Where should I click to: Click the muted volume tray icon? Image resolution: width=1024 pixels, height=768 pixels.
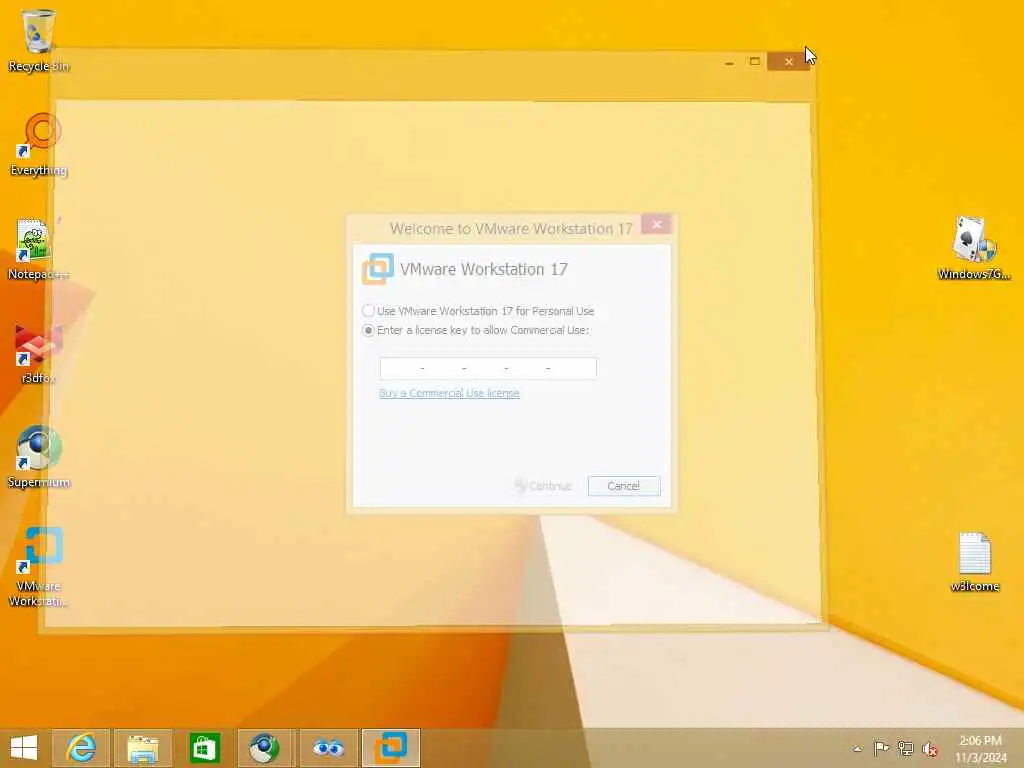(x=929, y=749)
